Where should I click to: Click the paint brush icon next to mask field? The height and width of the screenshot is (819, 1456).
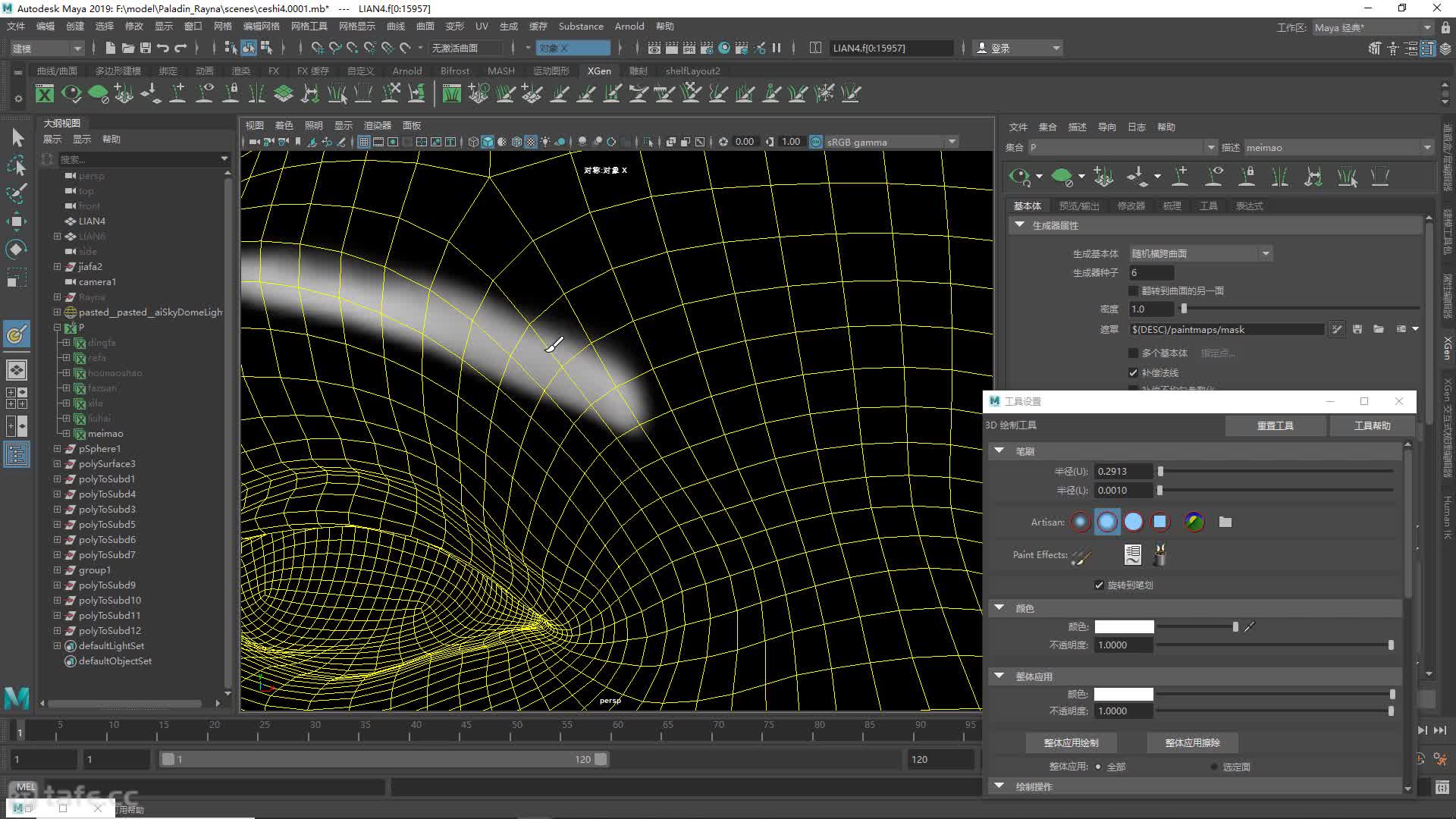click(x=1336, y=329)
